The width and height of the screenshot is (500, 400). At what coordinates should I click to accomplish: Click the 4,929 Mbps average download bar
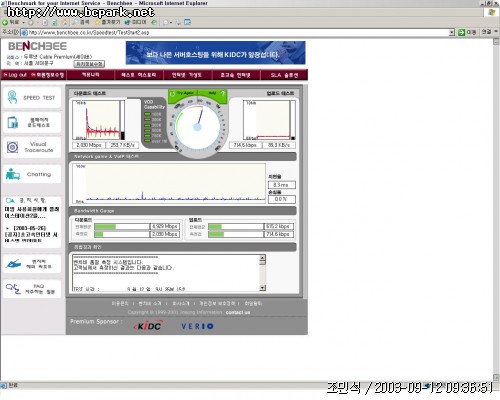point(137,227)
